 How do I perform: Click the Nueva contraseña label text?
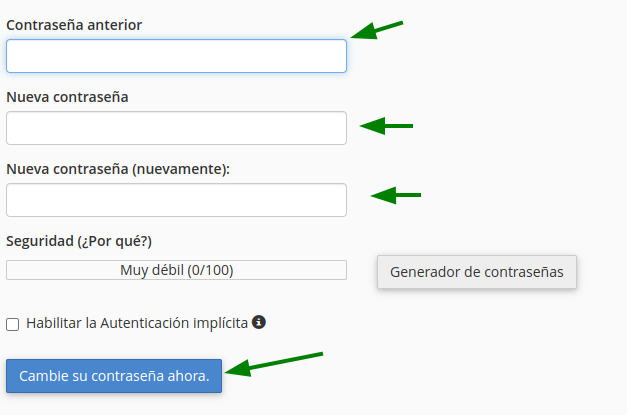click(x=67, y=97)
